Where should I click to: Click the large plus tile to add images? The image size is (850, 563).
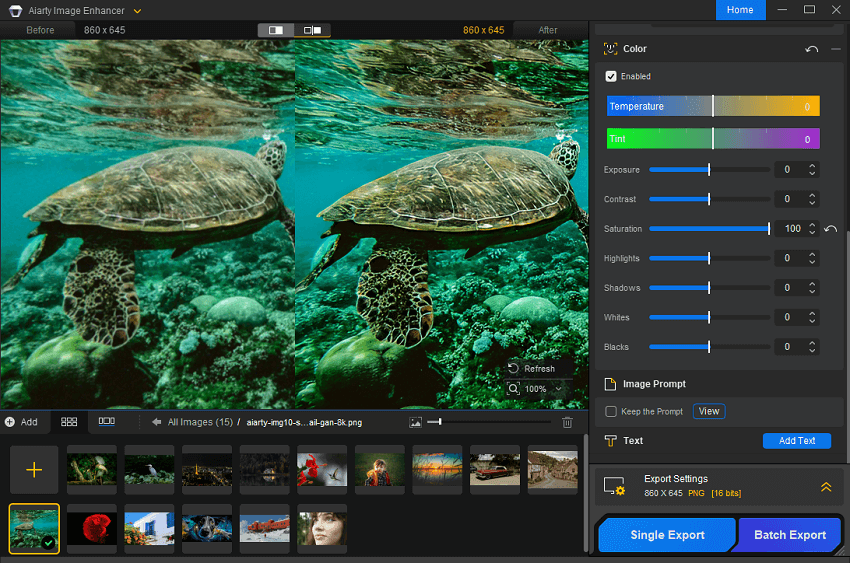[34, 469]
